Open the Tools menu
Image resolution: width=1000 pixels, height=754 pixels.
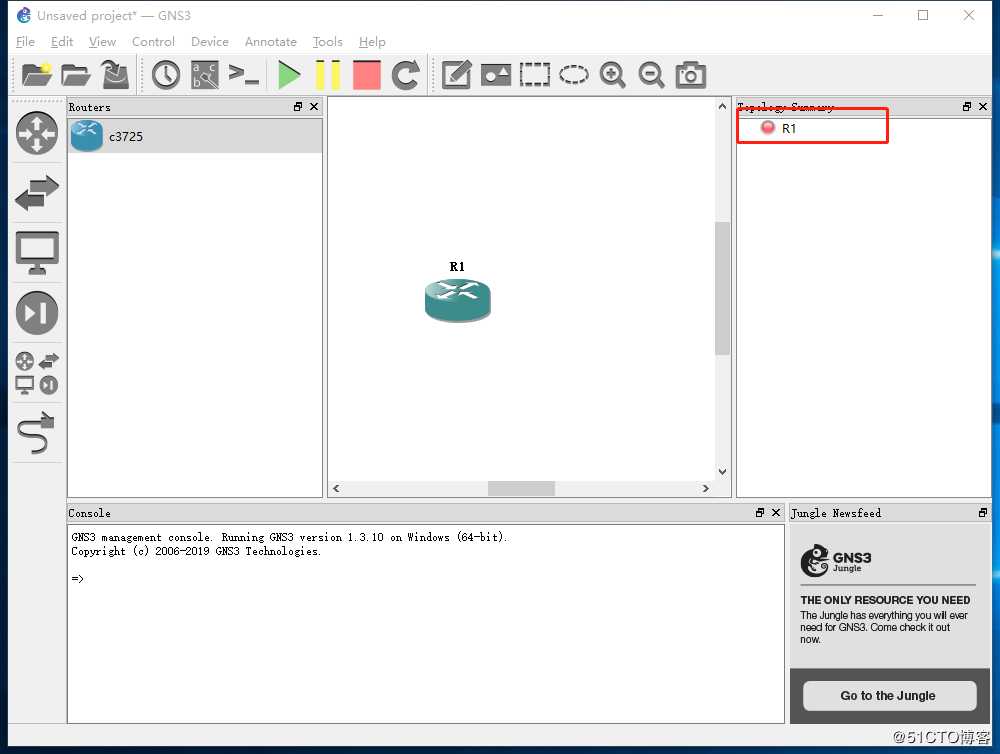coord(328,41)
